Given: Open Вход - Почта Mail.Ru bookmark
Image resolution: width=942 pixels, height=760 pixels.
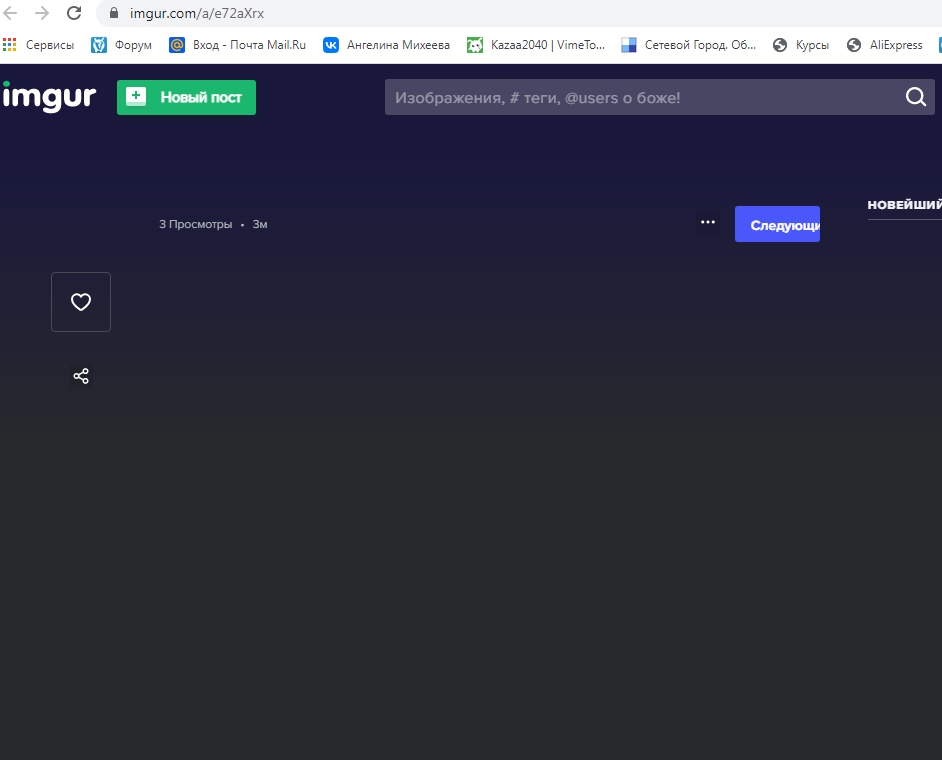Looking at the screenshot, I should point(238,45).
